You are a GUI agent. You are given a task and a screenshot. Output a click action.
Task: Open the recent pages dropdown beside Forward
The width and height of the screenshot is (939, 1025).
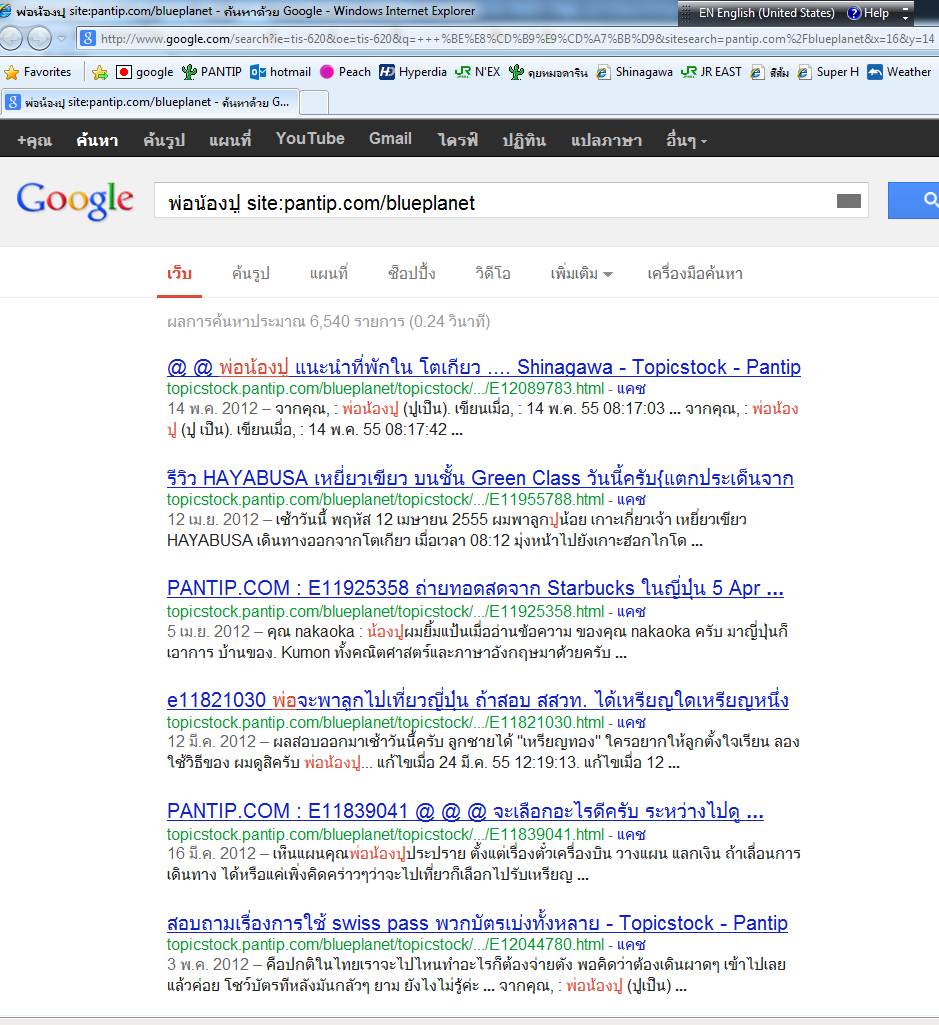click(x=62, y=39)
